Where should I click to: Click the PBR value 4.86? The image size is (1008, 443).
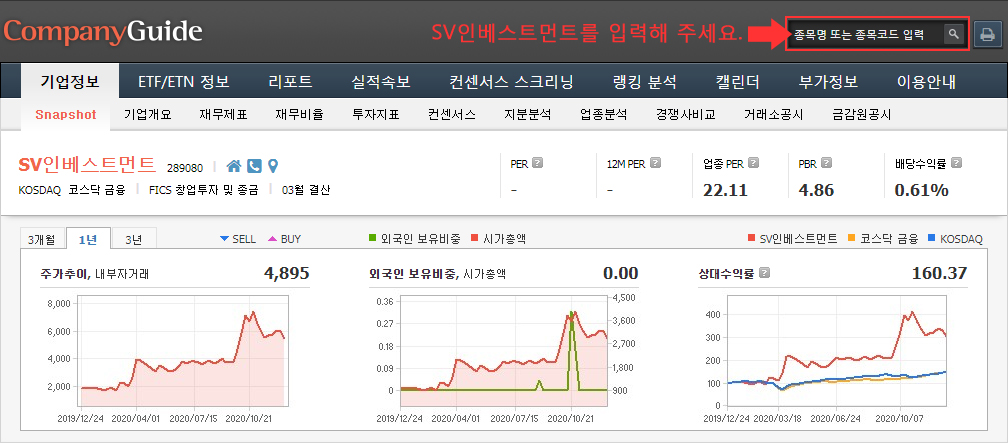816,190
